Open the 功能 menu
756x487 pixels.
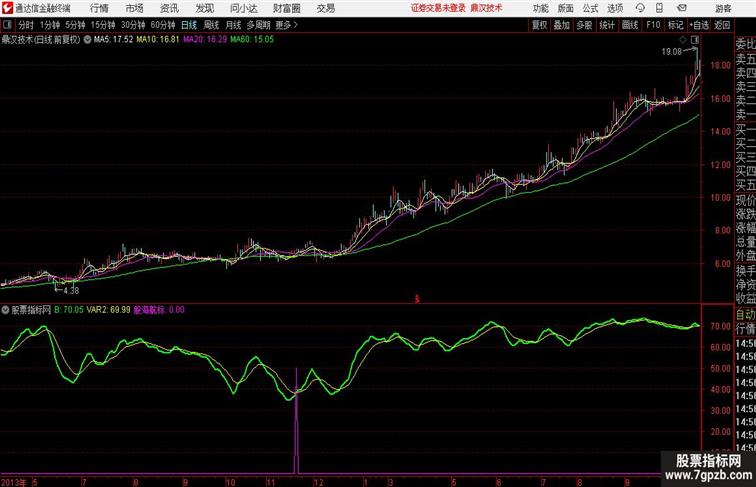click(x=540, y=8)
